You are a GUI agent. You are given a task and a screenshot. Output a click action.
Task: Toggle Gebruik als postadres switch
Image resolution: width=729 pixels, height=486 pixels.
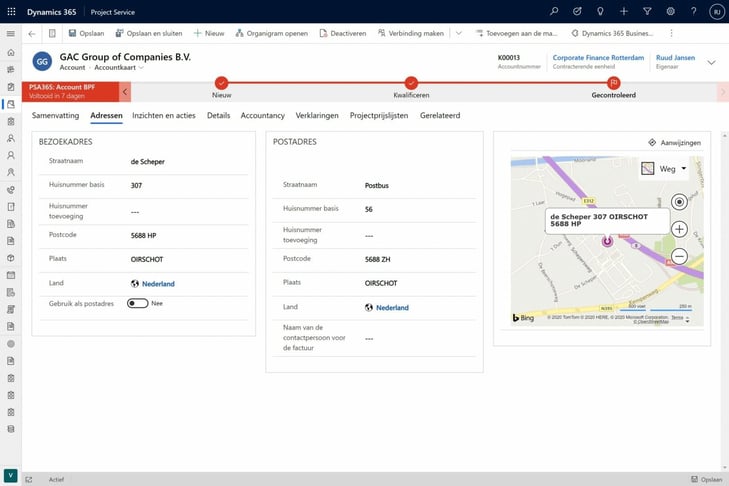[x=138, y=303]
